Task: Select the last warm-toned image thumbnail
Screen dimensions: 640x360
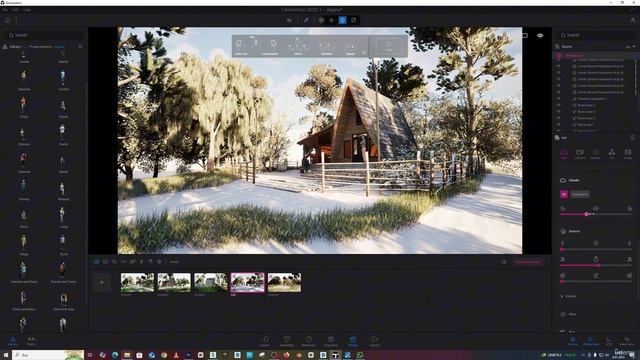Action: pos(284,282)
